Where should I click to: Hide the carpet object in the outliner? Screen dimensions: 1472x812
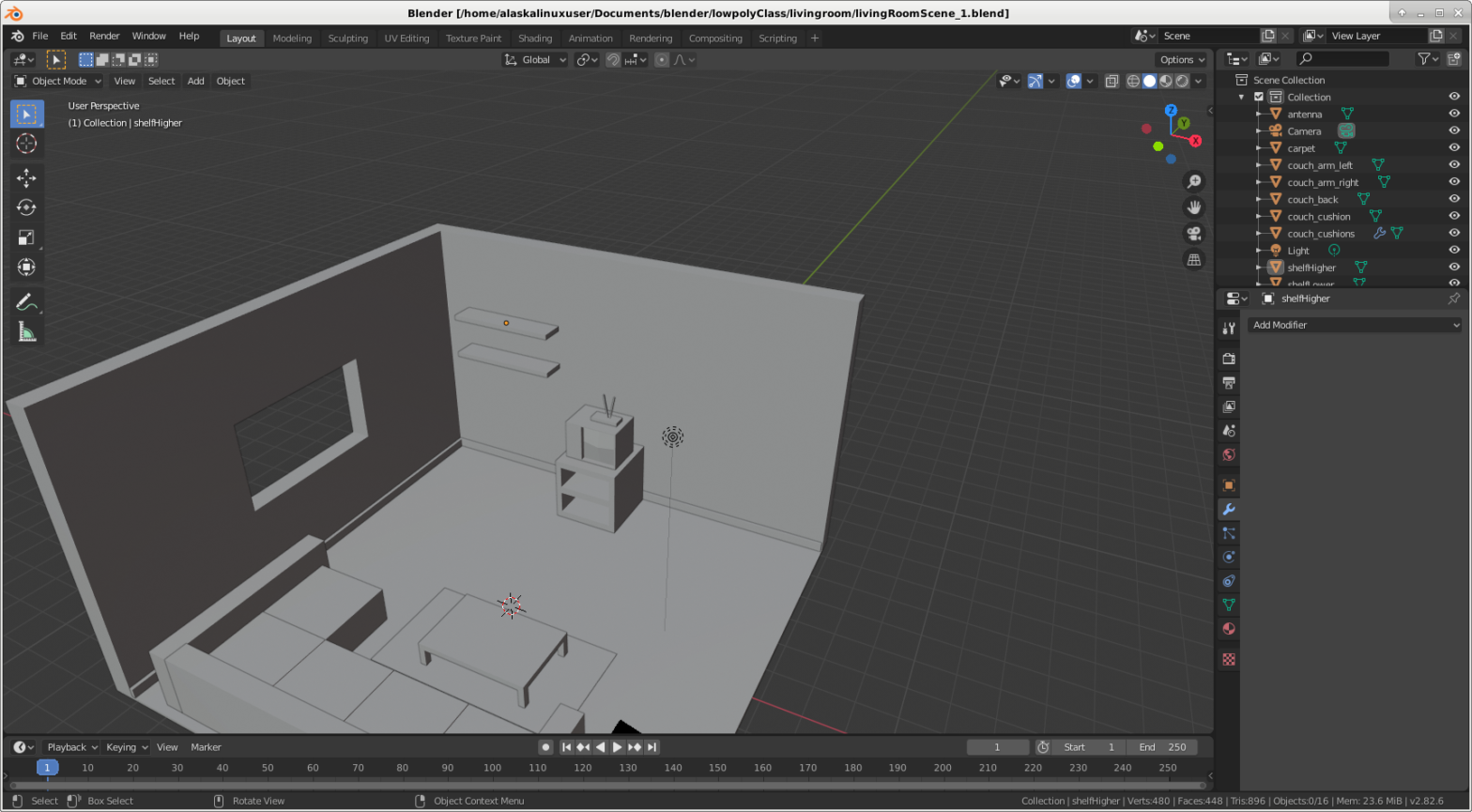tap(1454, 148)
